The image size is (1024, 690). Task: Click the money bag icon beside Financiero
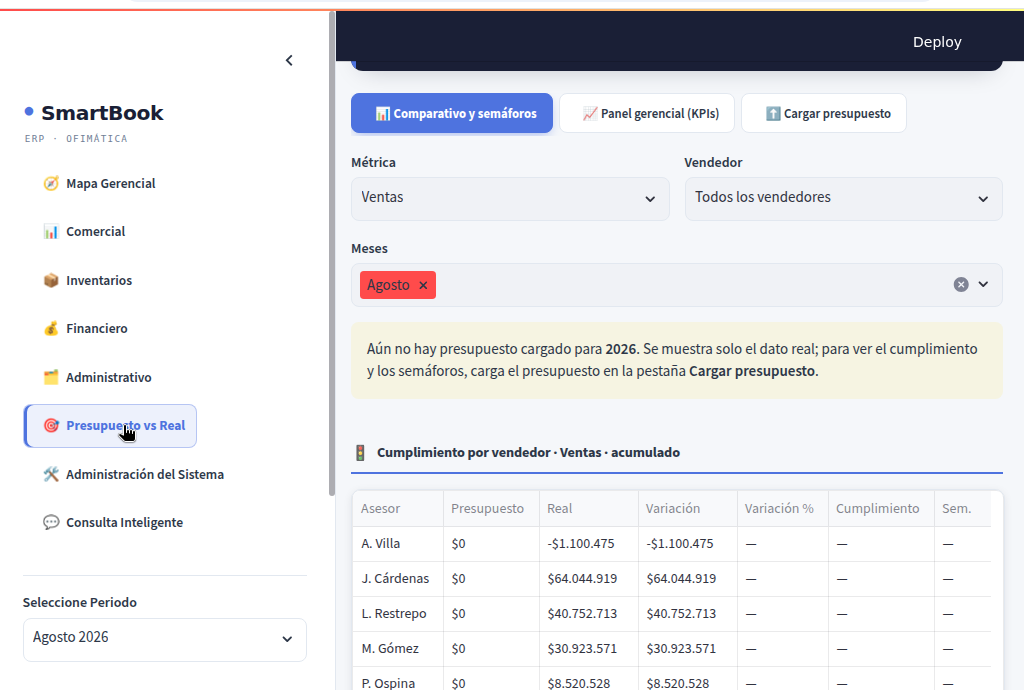[51, 328]
